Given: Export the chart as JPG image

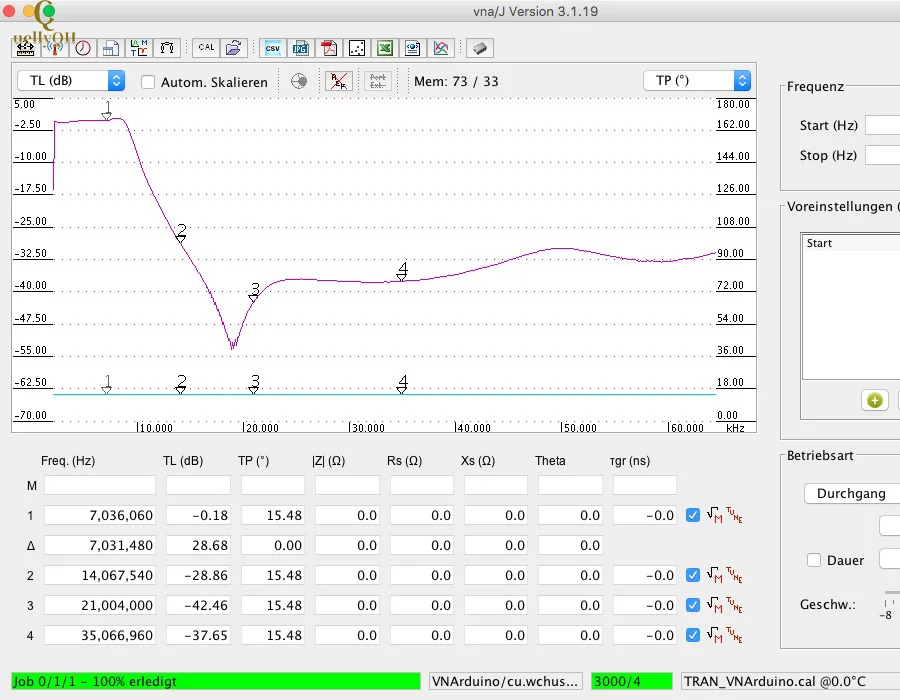Looking at the screenshot, I should tap(300, 48).
